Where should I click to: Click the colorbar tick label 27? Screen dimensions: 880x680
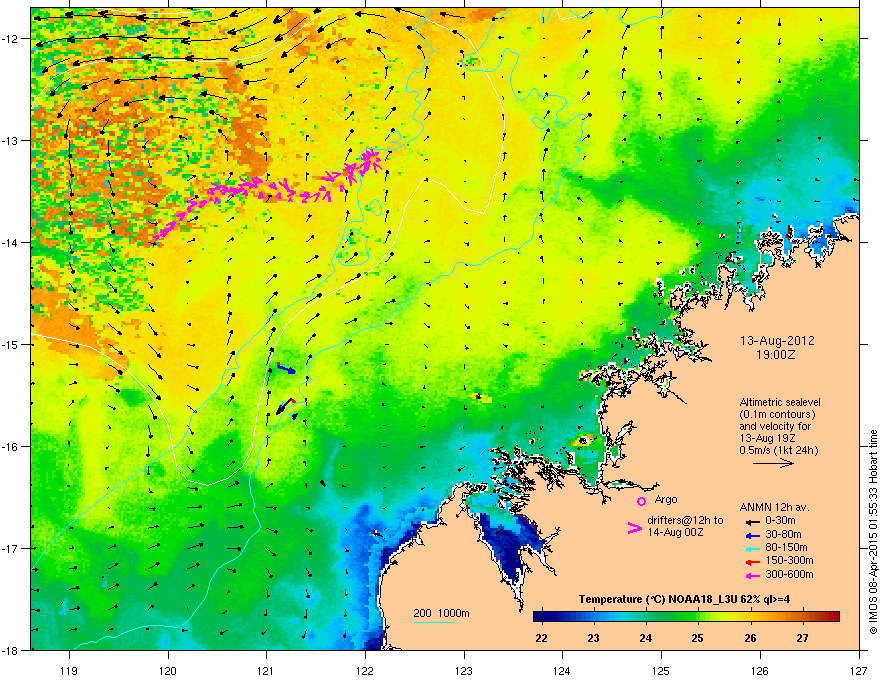[803, 638]
